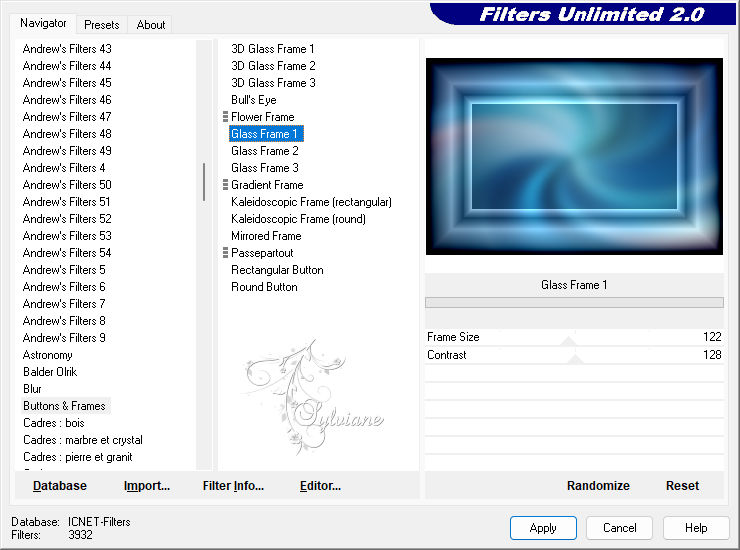The width and height of the screenshot is (740, 550).
Task: Select the highlighted Glass Frame 1 filter
Action: 266,134
